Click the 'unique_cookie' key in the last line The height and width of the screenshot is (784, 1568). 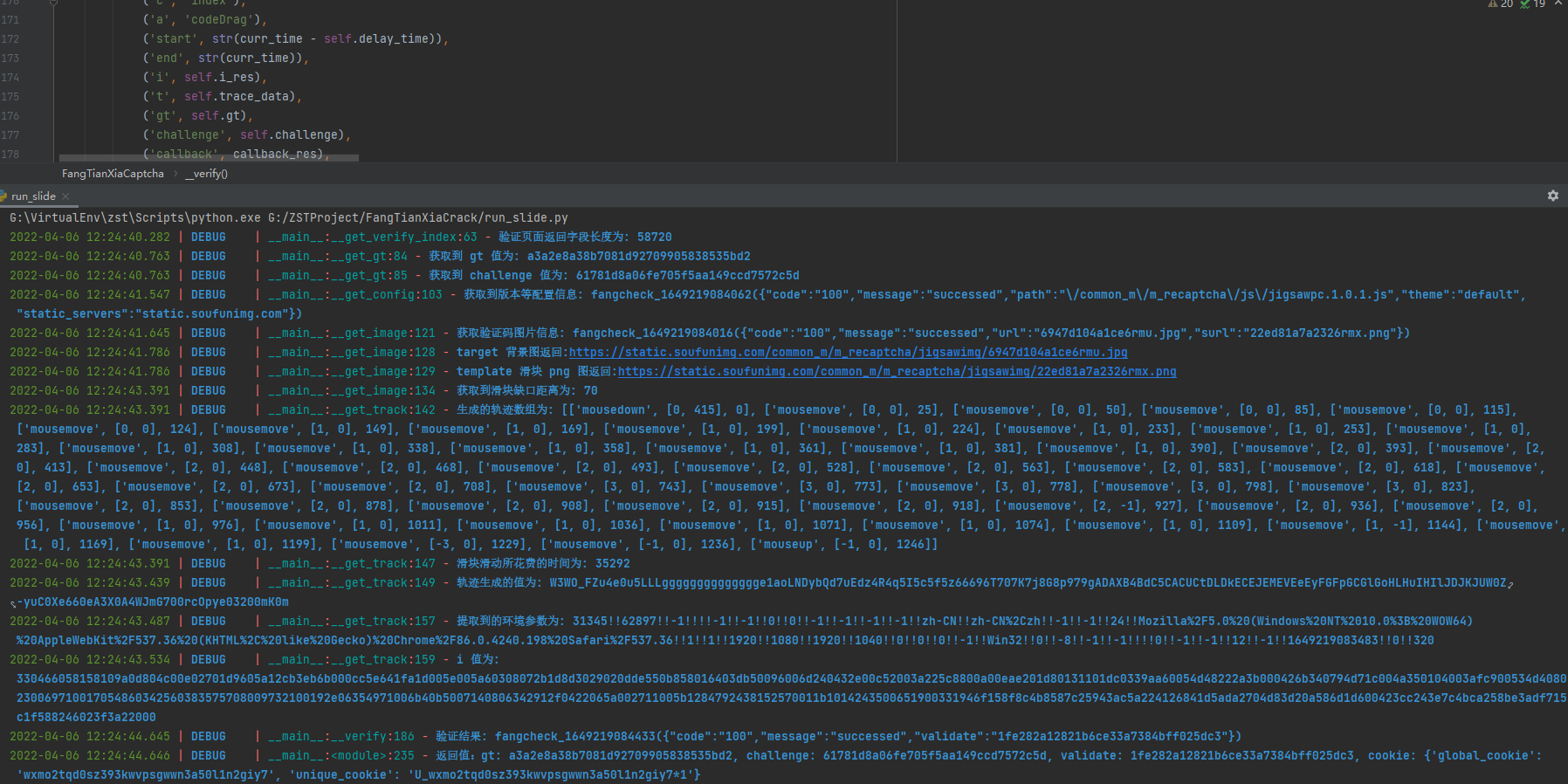point(341,774)
